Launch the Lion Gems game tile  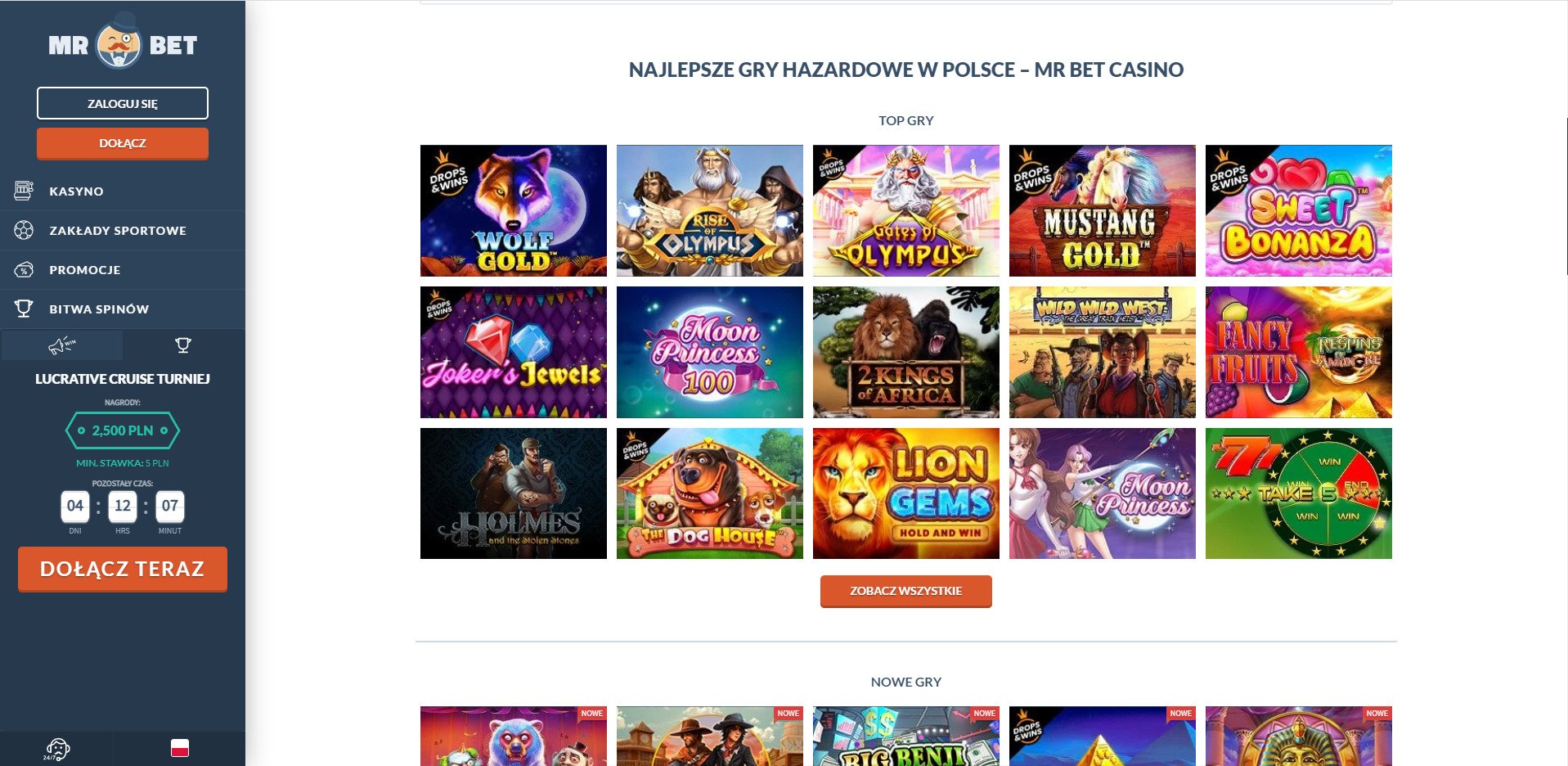(906, 493)
